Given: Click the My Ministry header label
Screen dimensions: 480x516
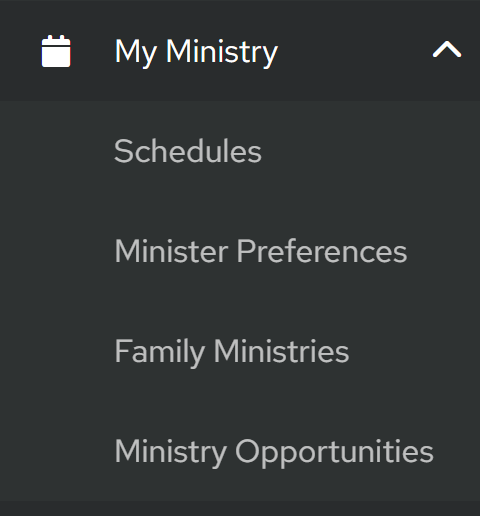Looking at the screenshot, I should (x=196, y=52).
